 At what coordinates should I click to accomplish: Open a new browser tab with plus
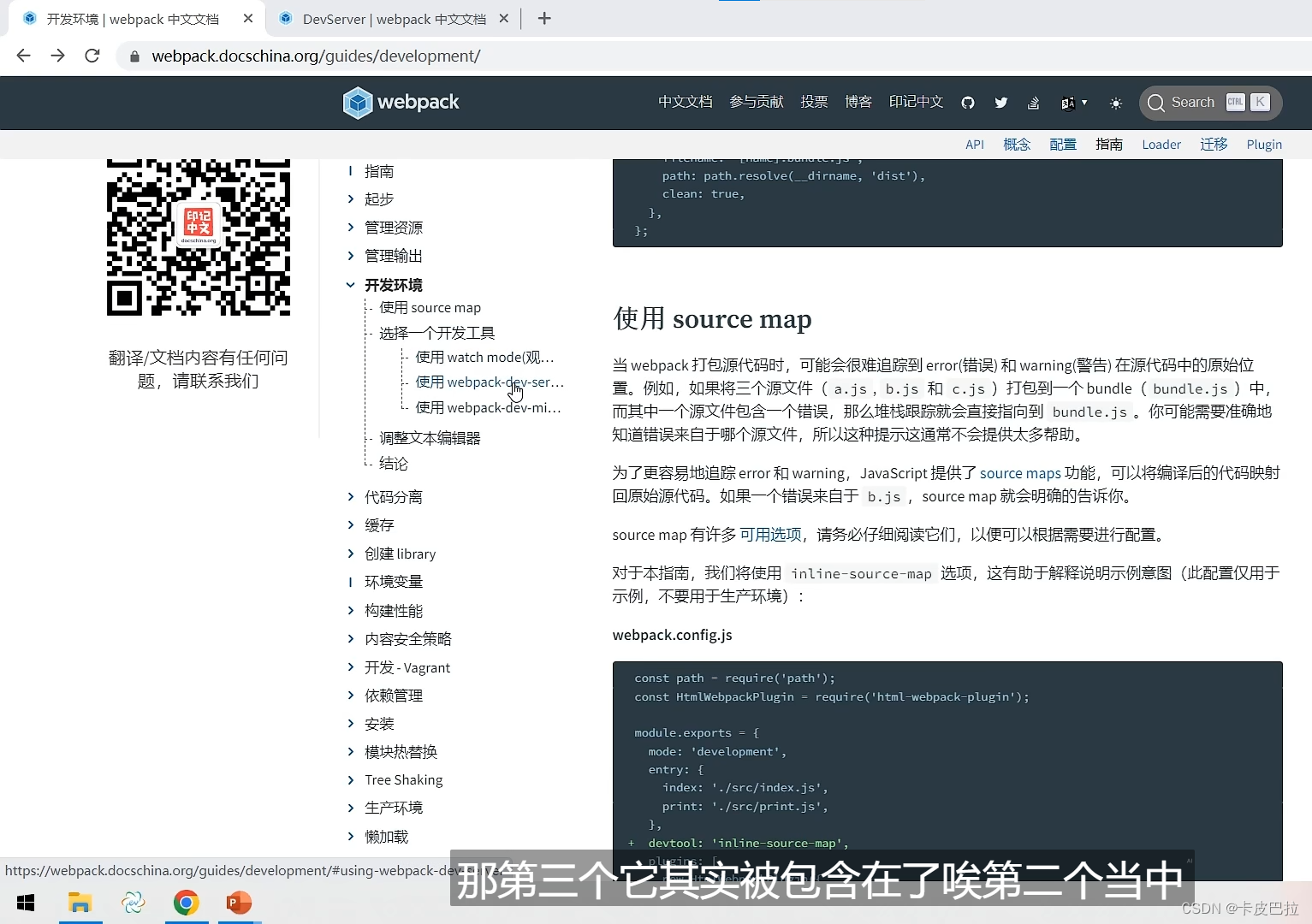click(544, 18)
